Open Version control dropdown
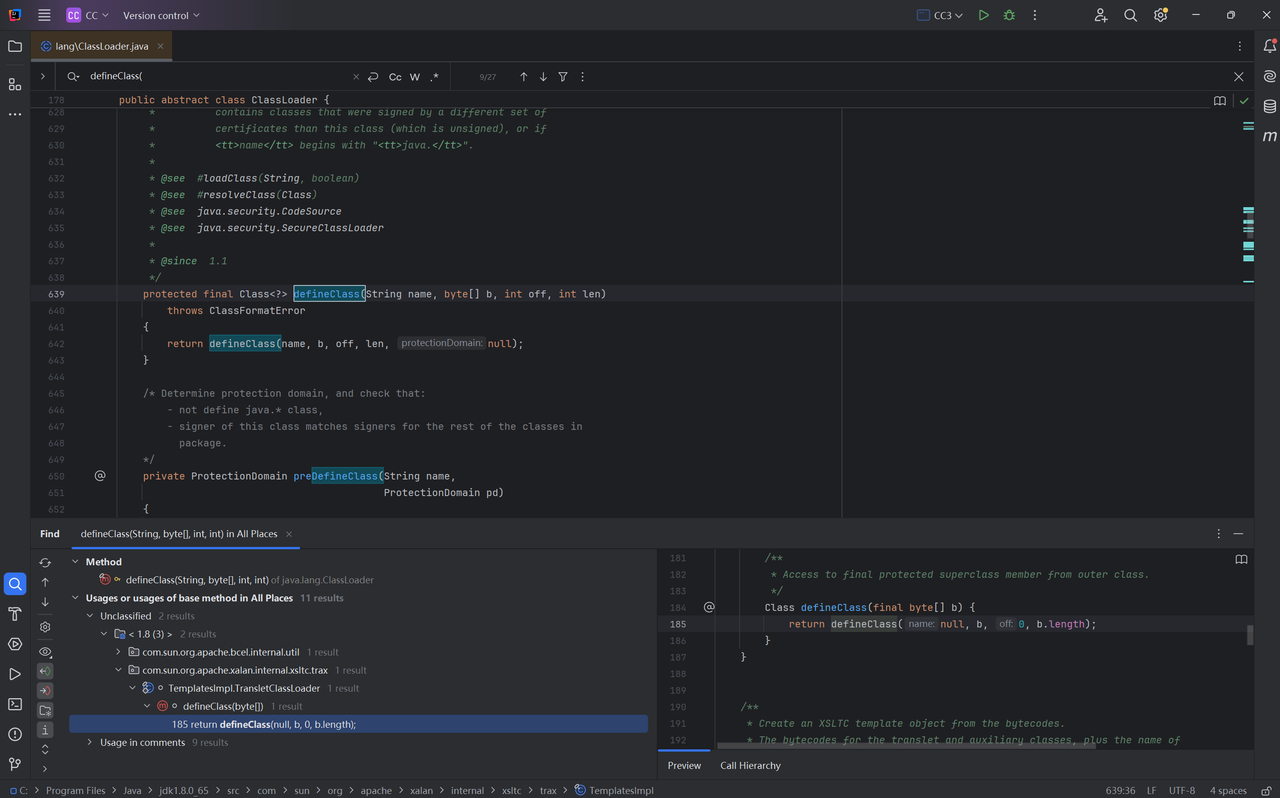The image size is (1280, 798). pos(161,15)
